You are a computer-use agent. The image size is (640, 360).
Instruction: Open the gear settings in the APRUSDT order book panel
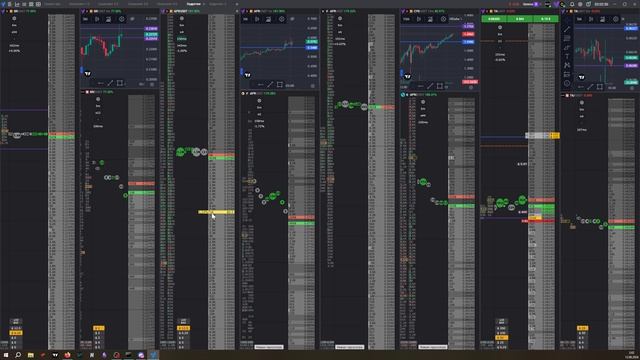coord(182,19)
